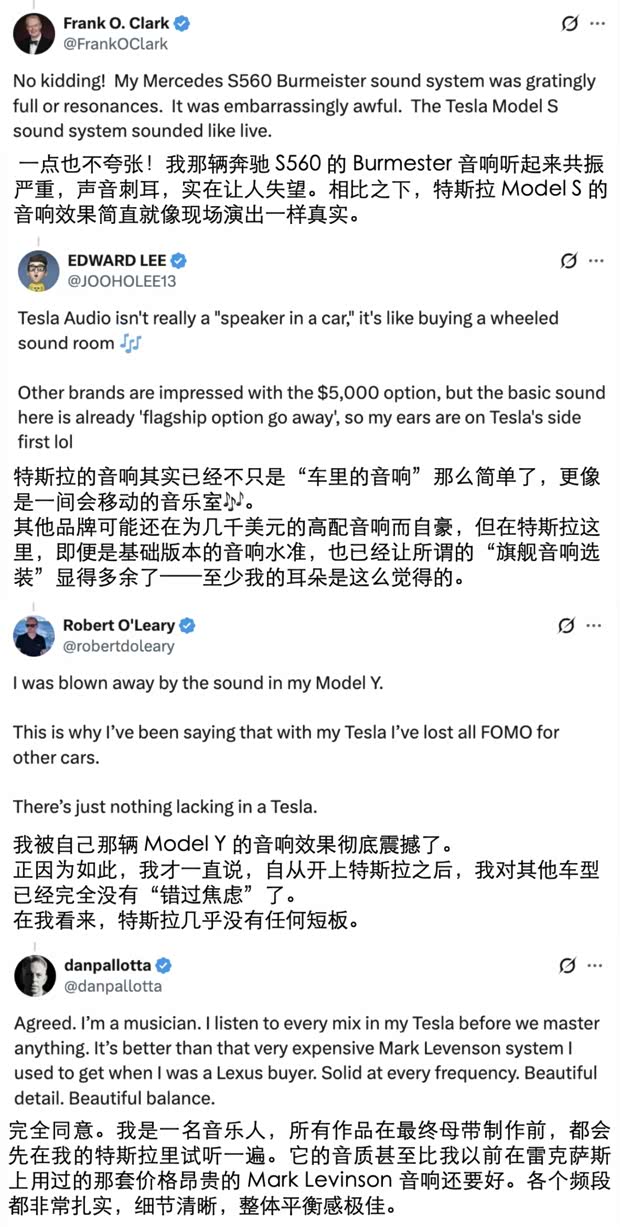Open more options on Frank O. Clark's post
Image resolution: width=620 pixels, height=1227 pixels.
coord(597,23)
